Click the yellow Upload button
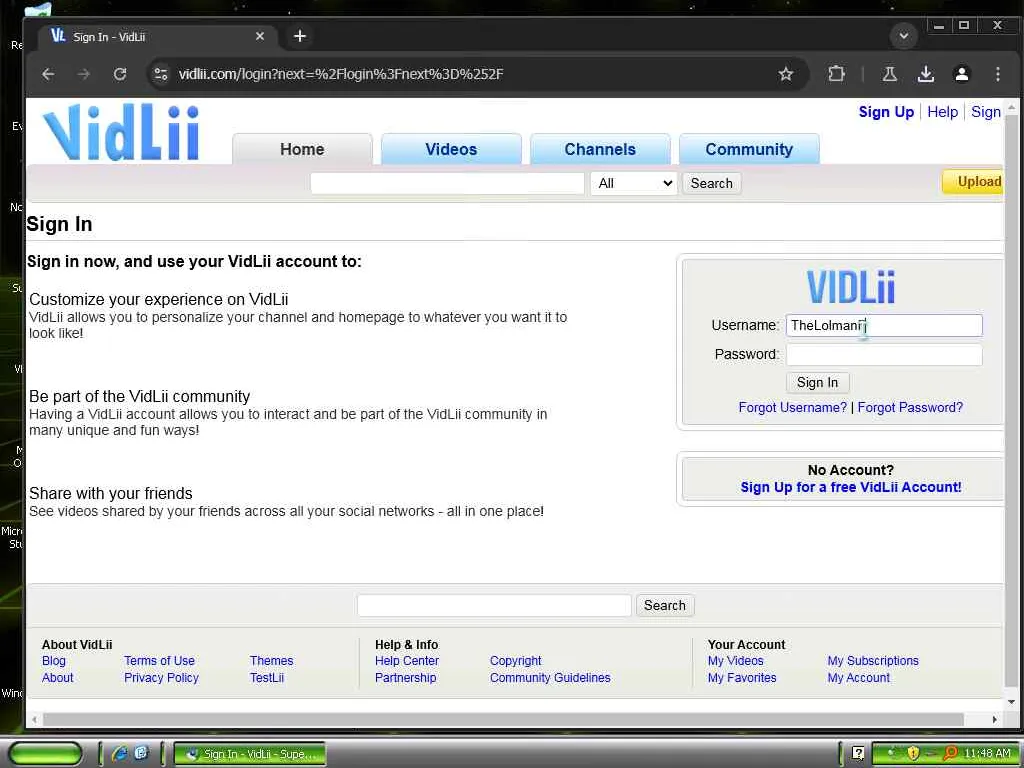The image size is (1024, 768). [973, 182]
